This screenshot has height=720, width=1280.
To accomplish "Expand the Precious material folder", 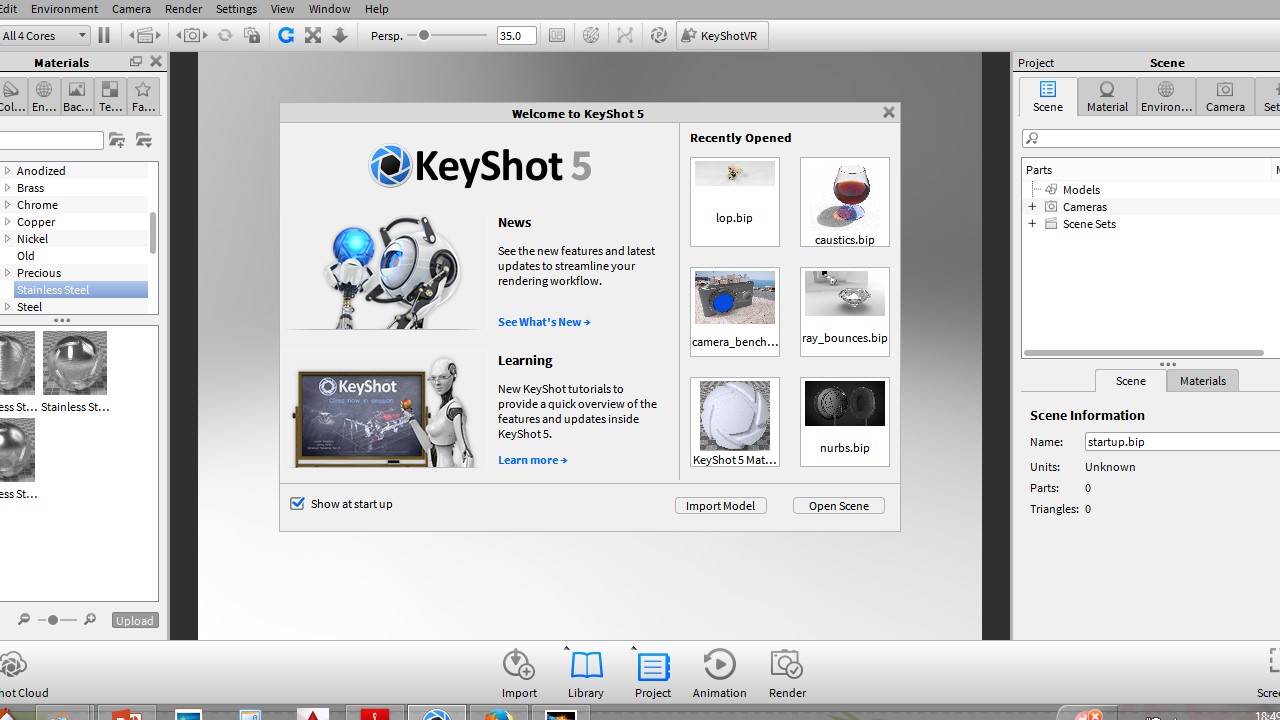I will (x=8, y=273).
